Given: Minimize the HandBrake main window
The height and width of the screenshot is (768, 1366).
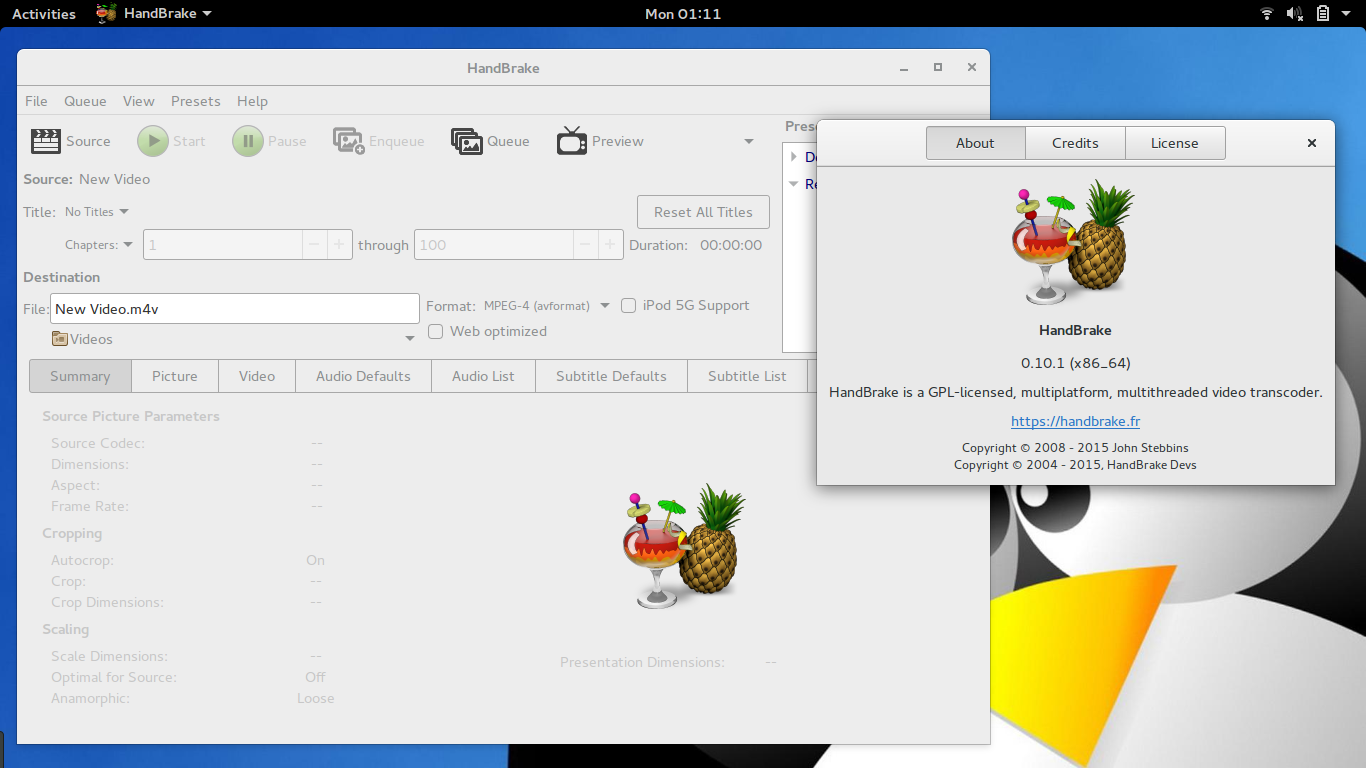Looking at the screenshot, I should (904, 68).
